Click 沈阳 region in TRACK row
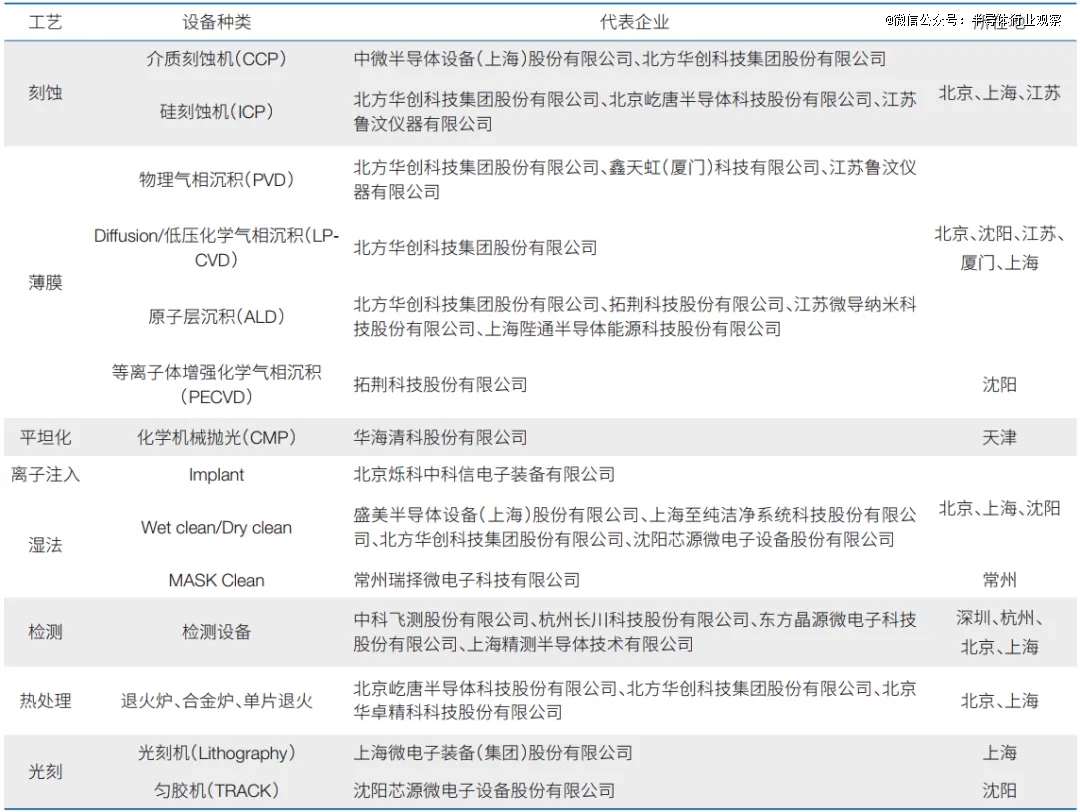The width and height of the screenshot is (1080, 812). [x=999, y=790]
